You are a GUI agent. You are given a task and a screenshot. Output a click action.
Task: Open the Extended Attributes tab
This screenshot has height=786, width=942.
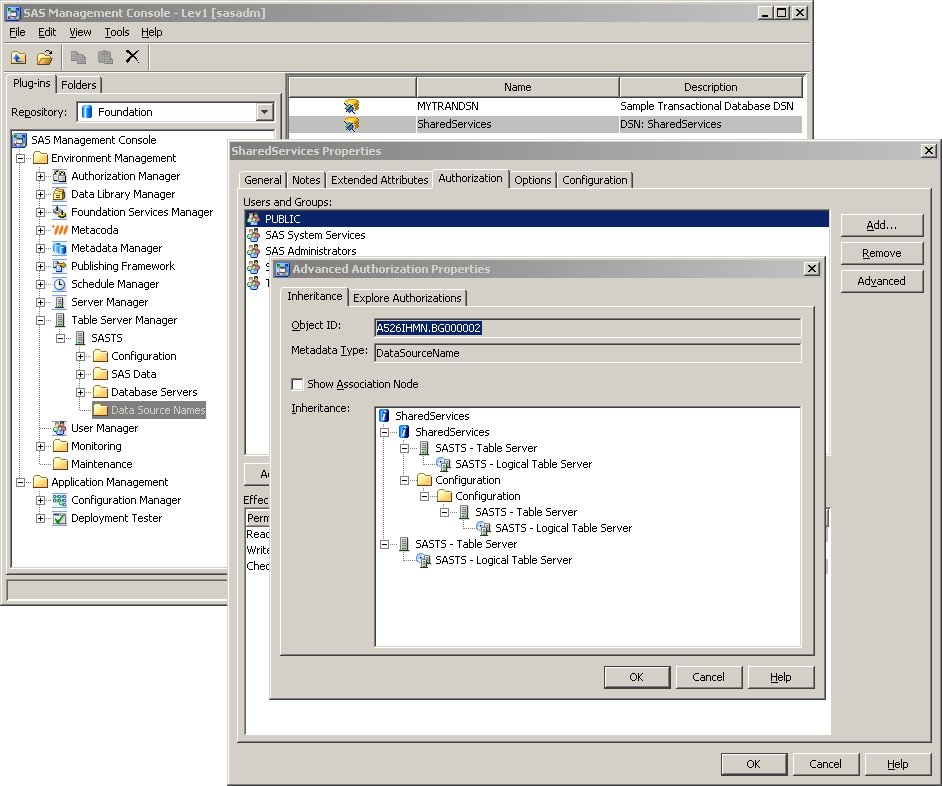click(x=380, y=180)
